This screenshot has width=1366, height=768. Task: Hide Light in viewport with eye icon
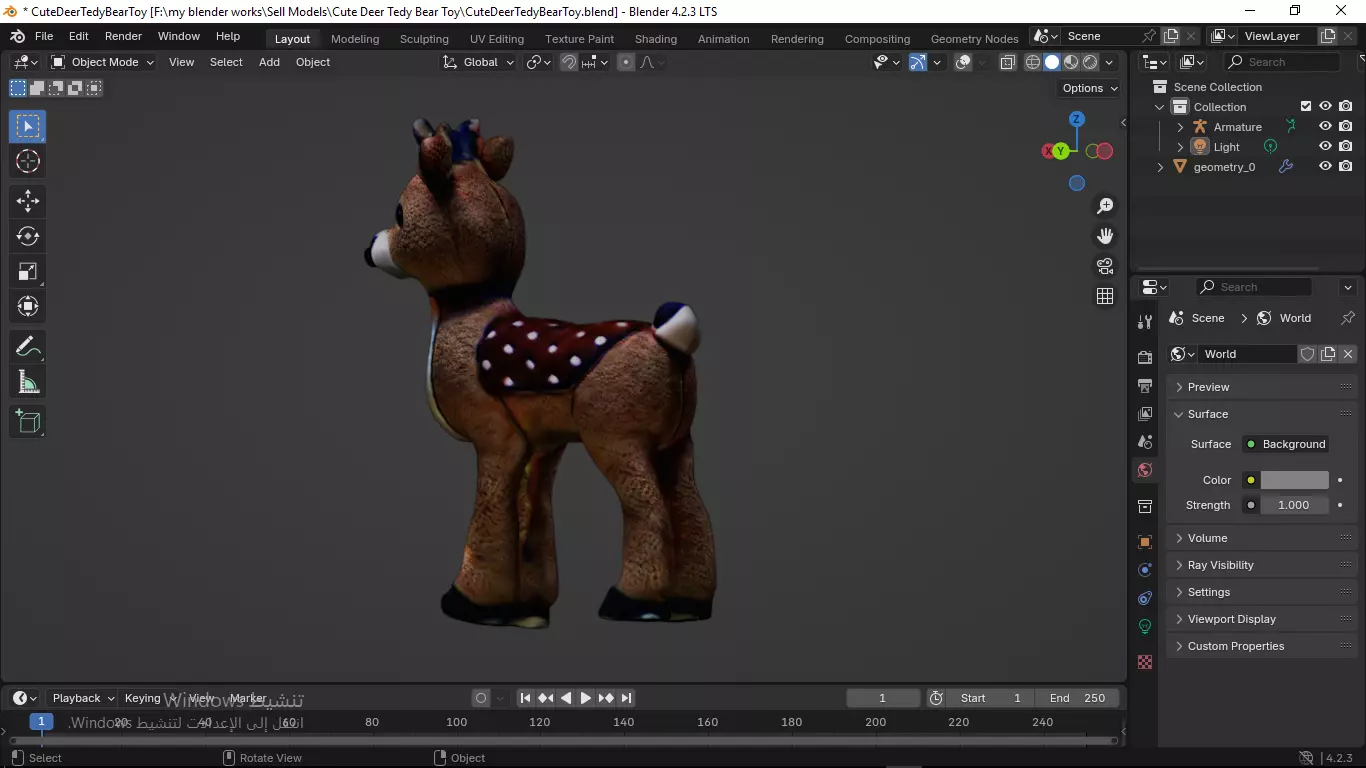point(1325,146)
